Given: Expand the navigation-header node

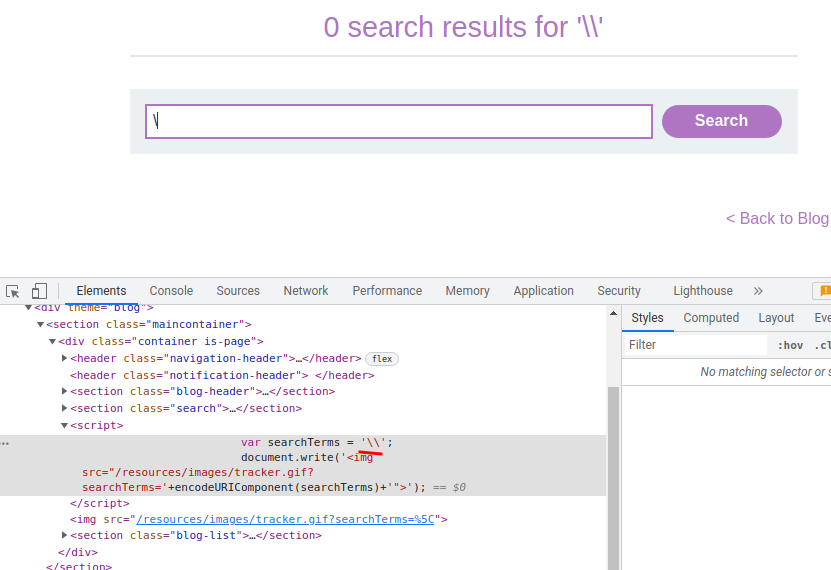Looking at the screenshot, I should pos(64,358).
